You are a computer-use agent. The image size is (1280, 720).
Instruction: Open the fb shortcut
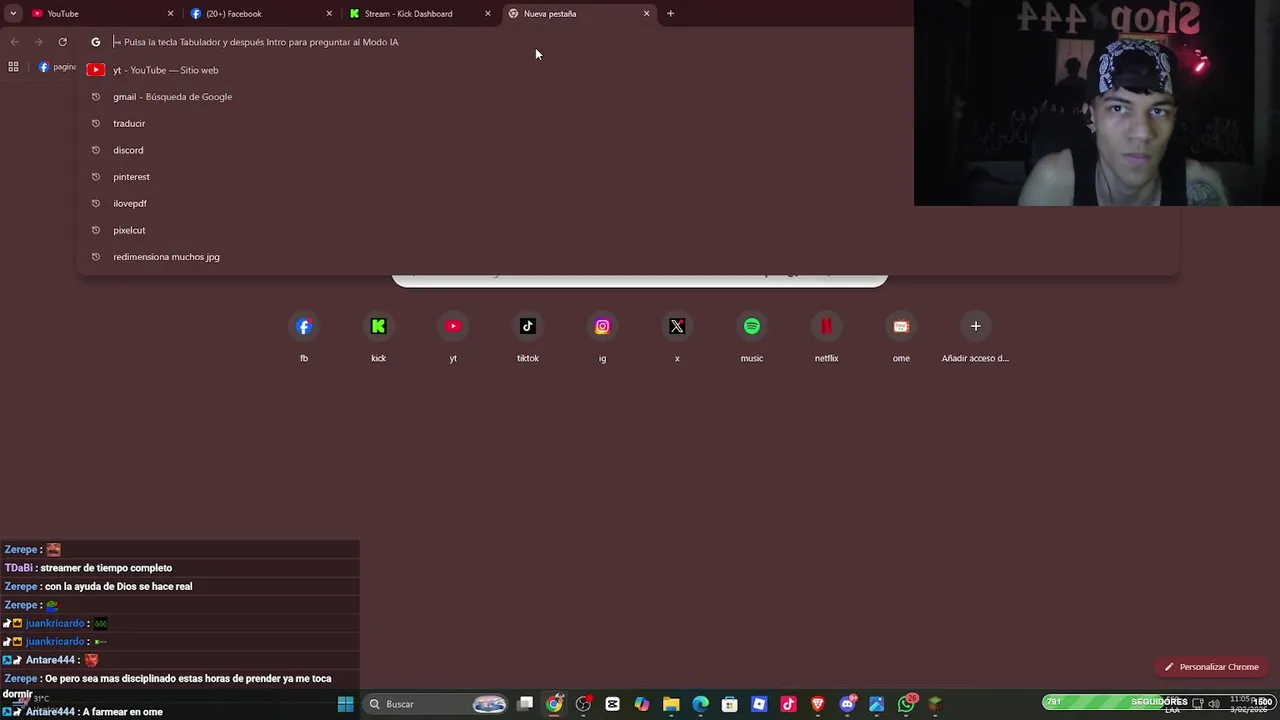304,337
